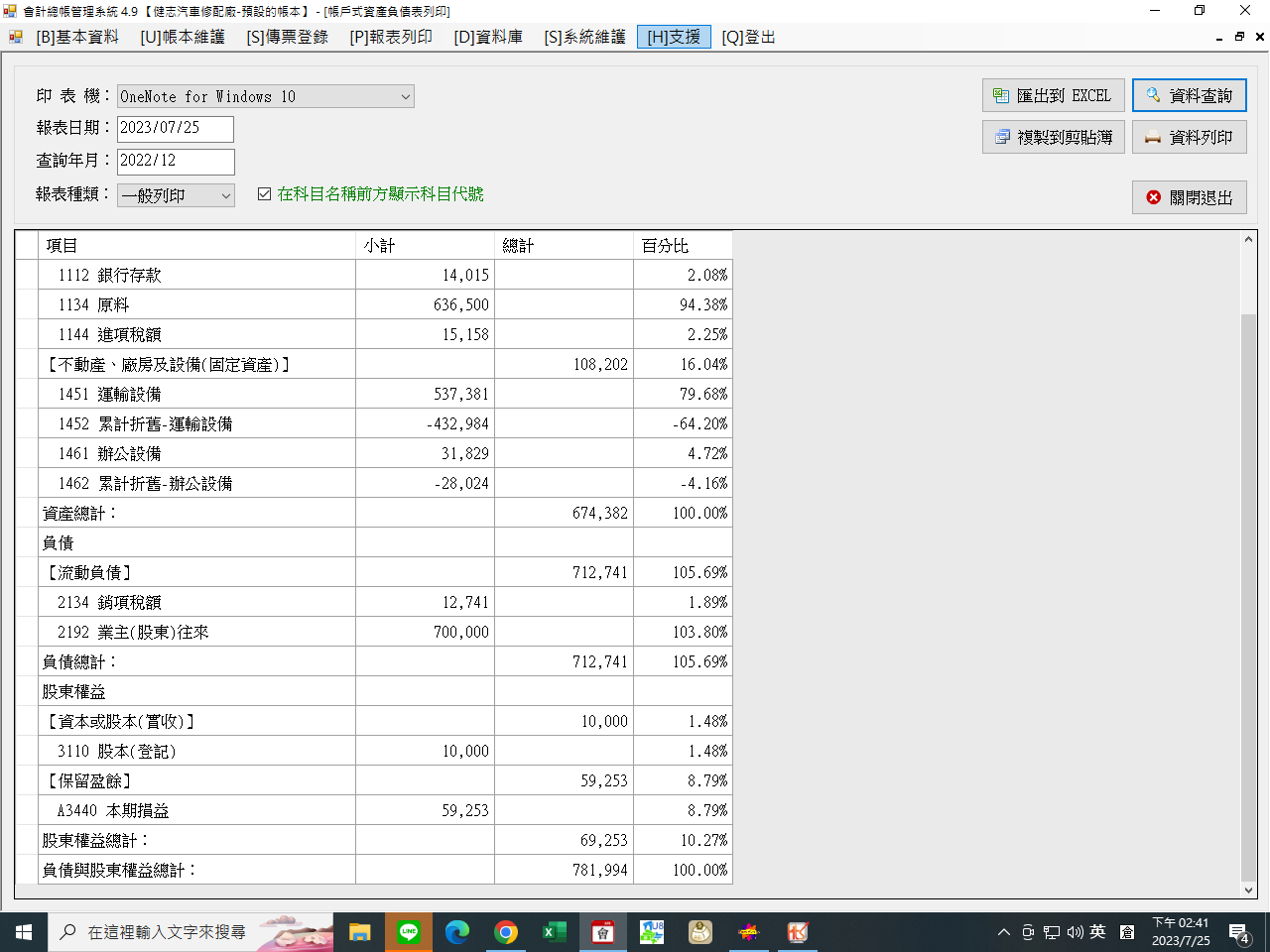Viewport: 1270px width, 952px height.
Task: Open the 印表機 printer dropdown
Action: 266,96
